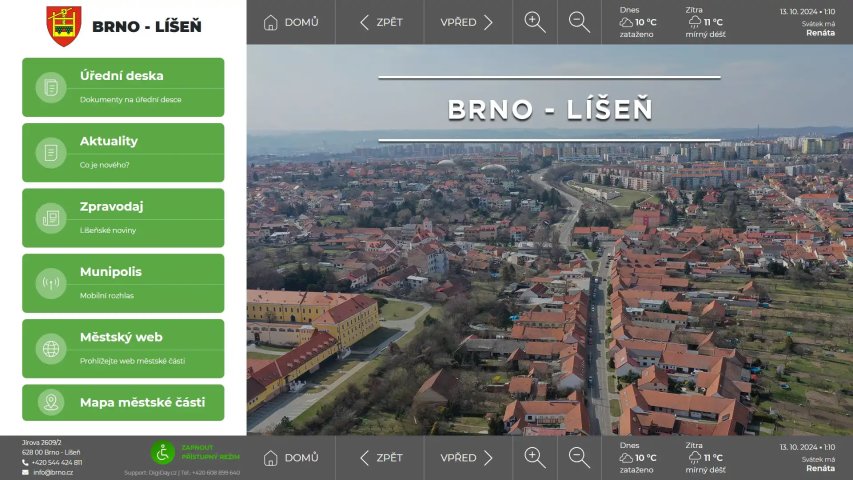Image resolution: width=853 pixels, height=480 pixels.
Task: Click the Munipolis broadcast signal icon
Action: click(x=51, y=283)
